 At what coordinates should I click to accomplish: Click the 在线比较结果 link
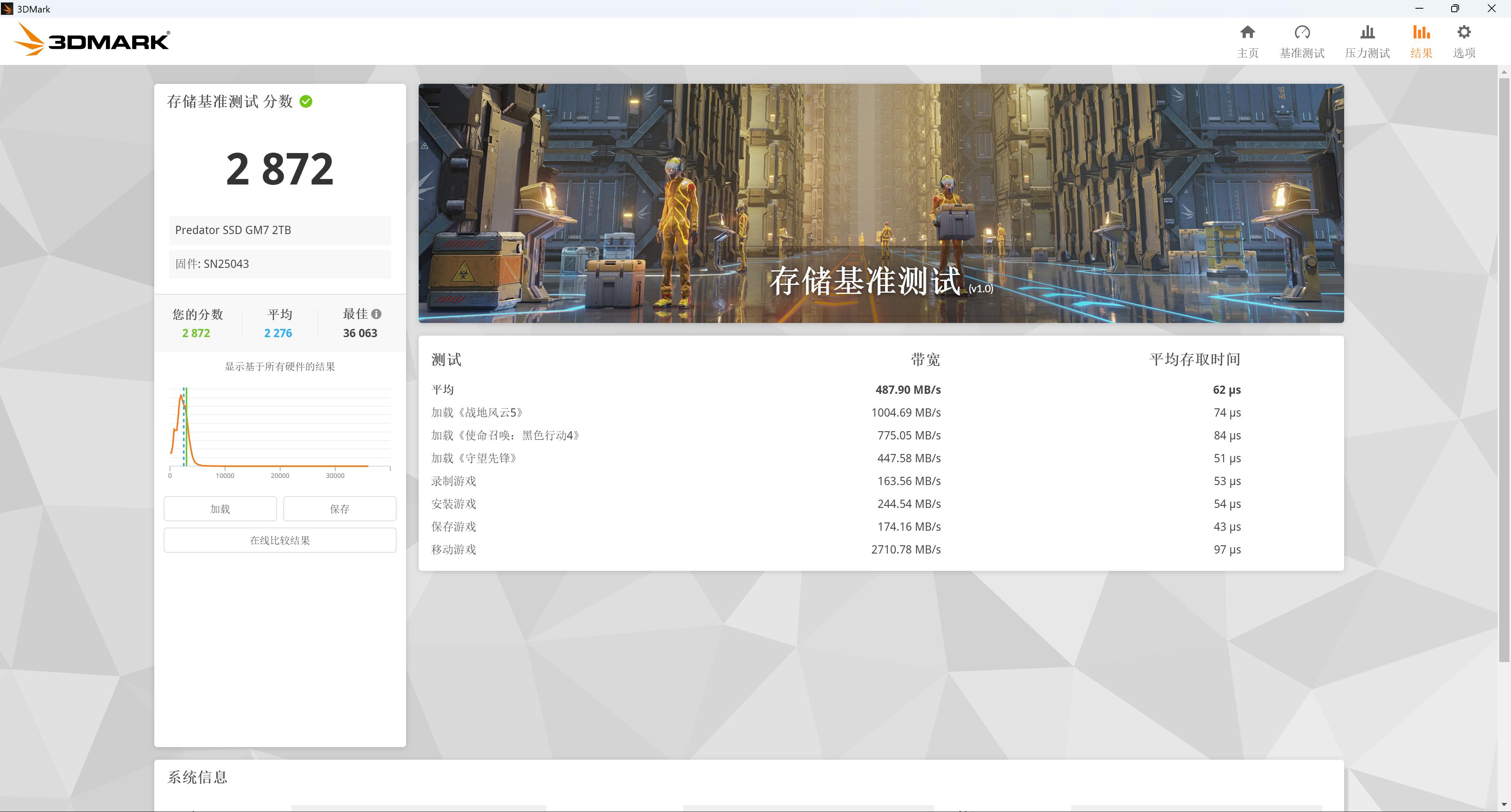point(280,539)
